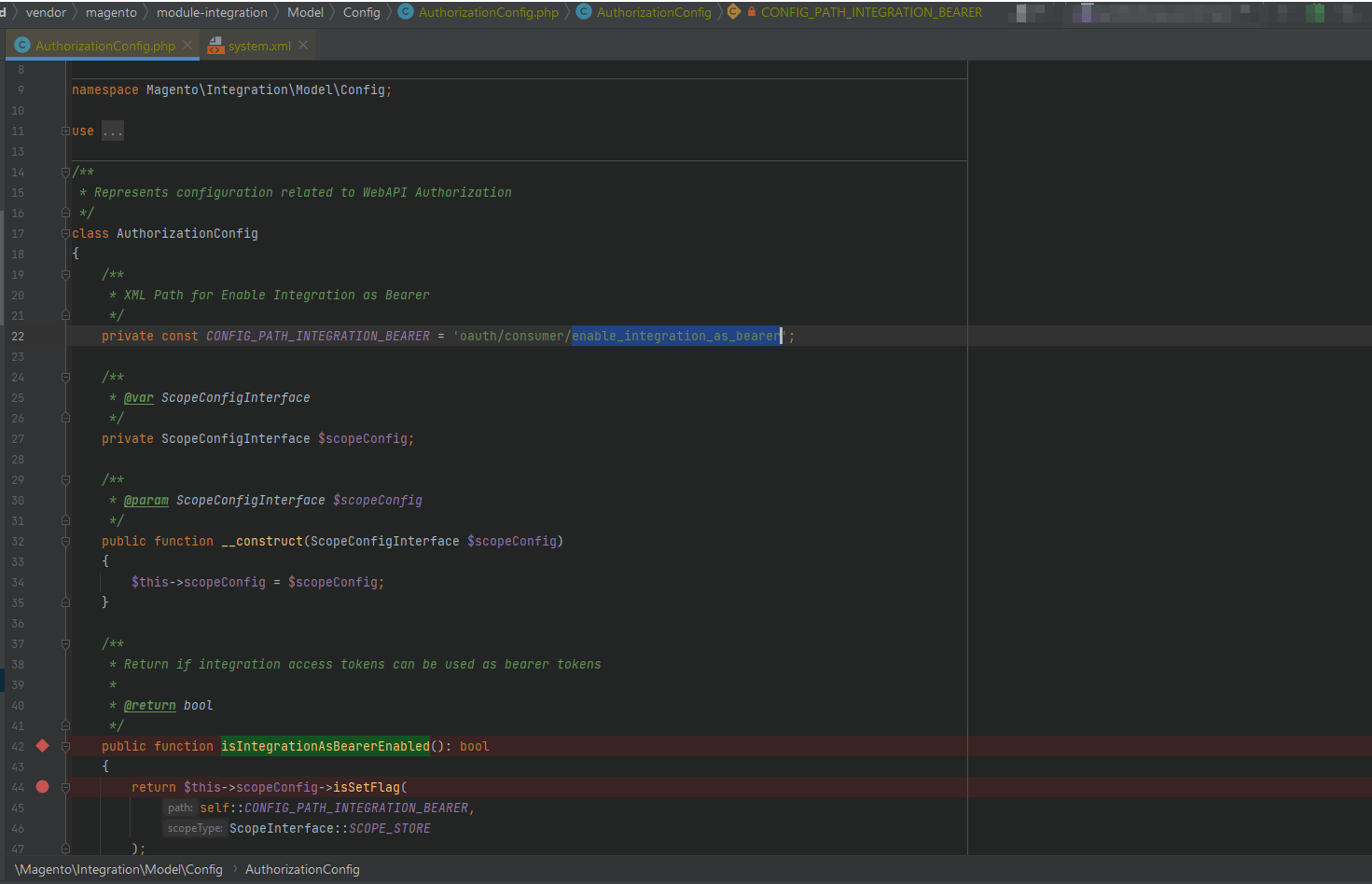This screenshot has height=884, width=1372.
Task: Expand the folded use imports ellipsis
Action: [112, 131]
